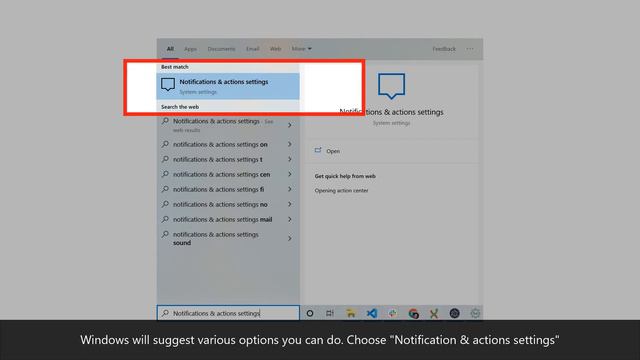Open the green X app icon on taskbar

click(x=434, y=313)
